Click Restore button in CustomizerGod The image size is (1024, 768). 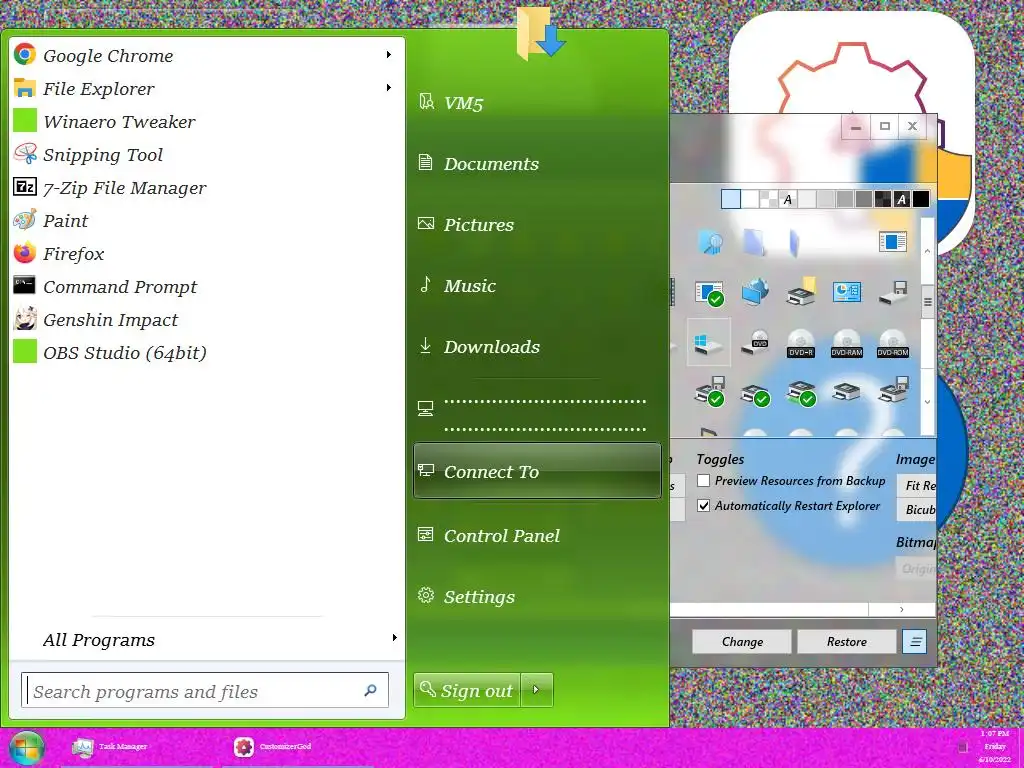(846, 641)
